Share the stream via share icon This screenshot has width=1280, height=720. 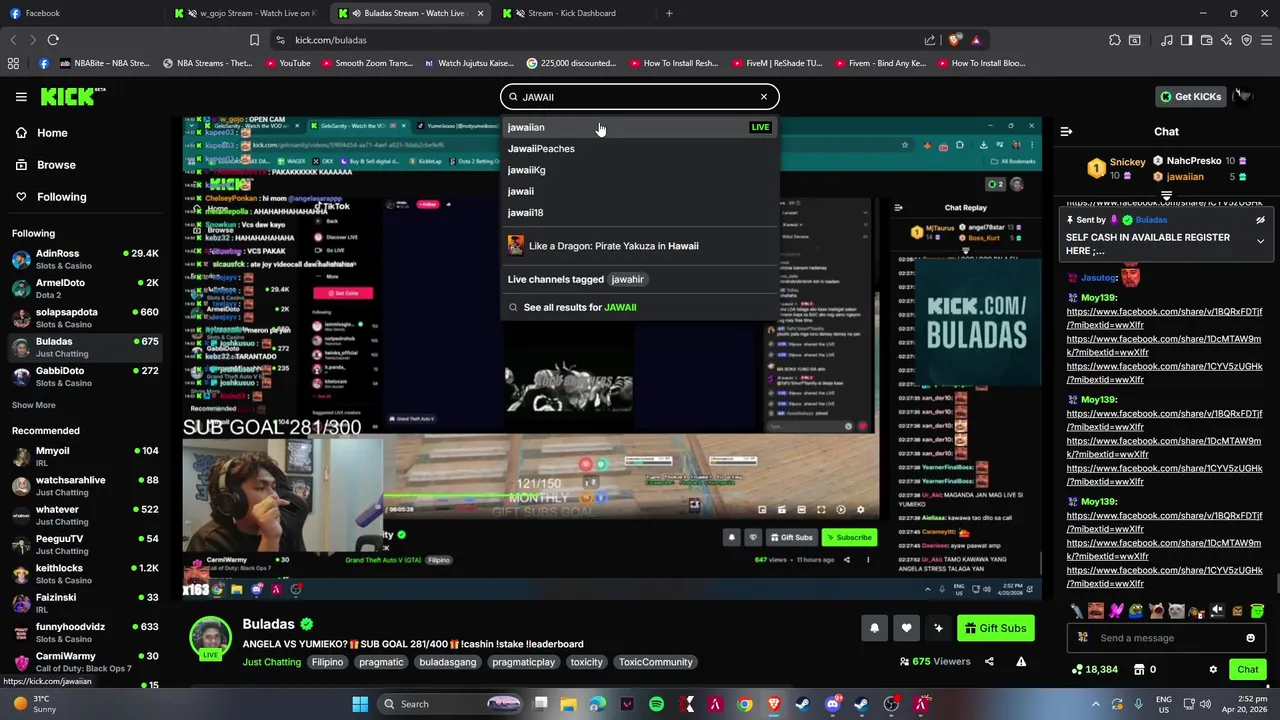(x=989, y=661)
